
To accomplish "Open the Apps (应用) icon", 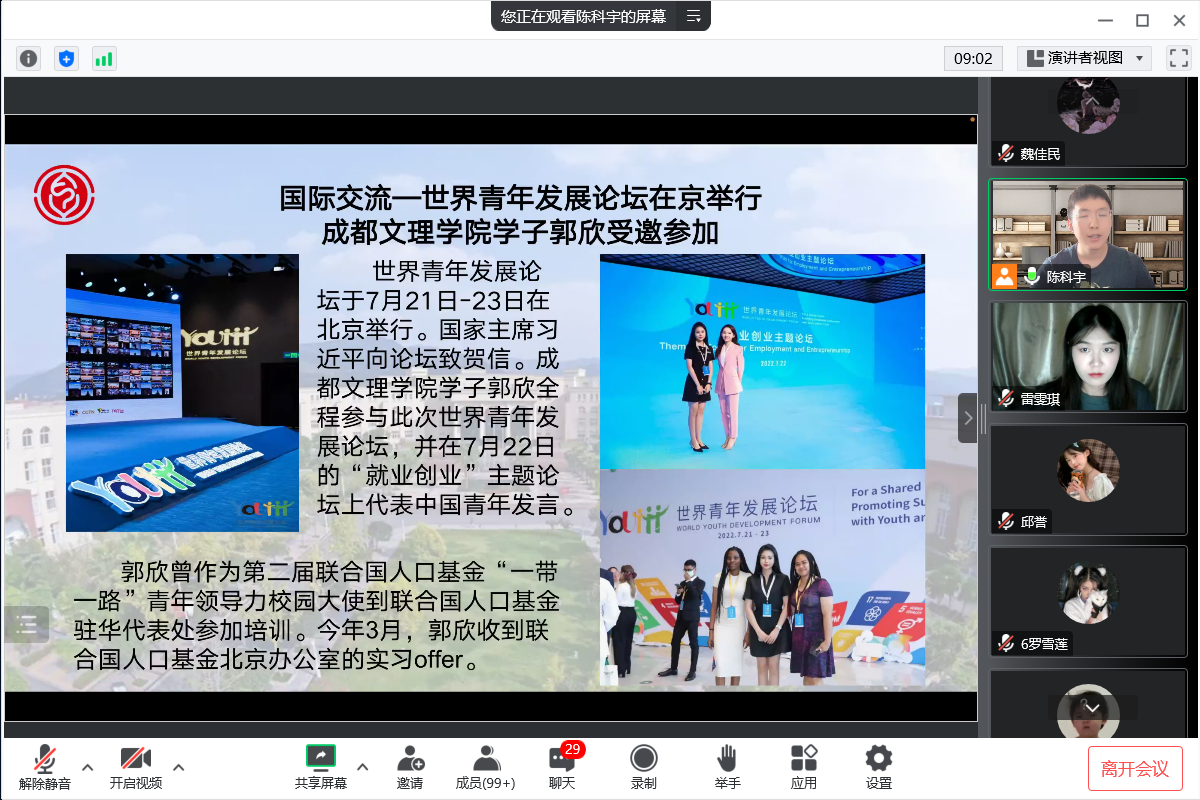I will 804,767.
